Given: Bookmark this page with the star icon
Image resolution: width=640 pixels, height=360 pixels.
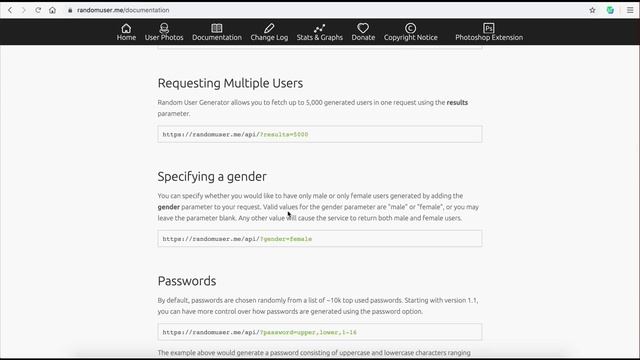Looking at the screenshot, I should pos(592,10).
